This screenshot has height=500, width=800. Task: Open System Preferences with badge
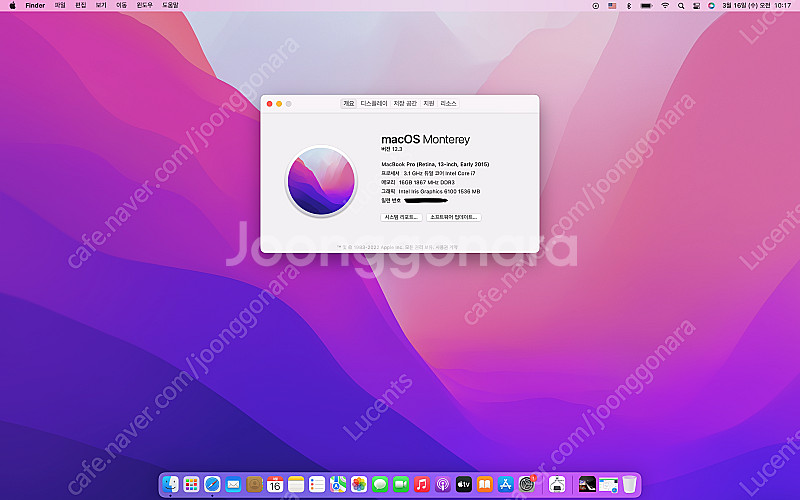(x=527, y=484)
